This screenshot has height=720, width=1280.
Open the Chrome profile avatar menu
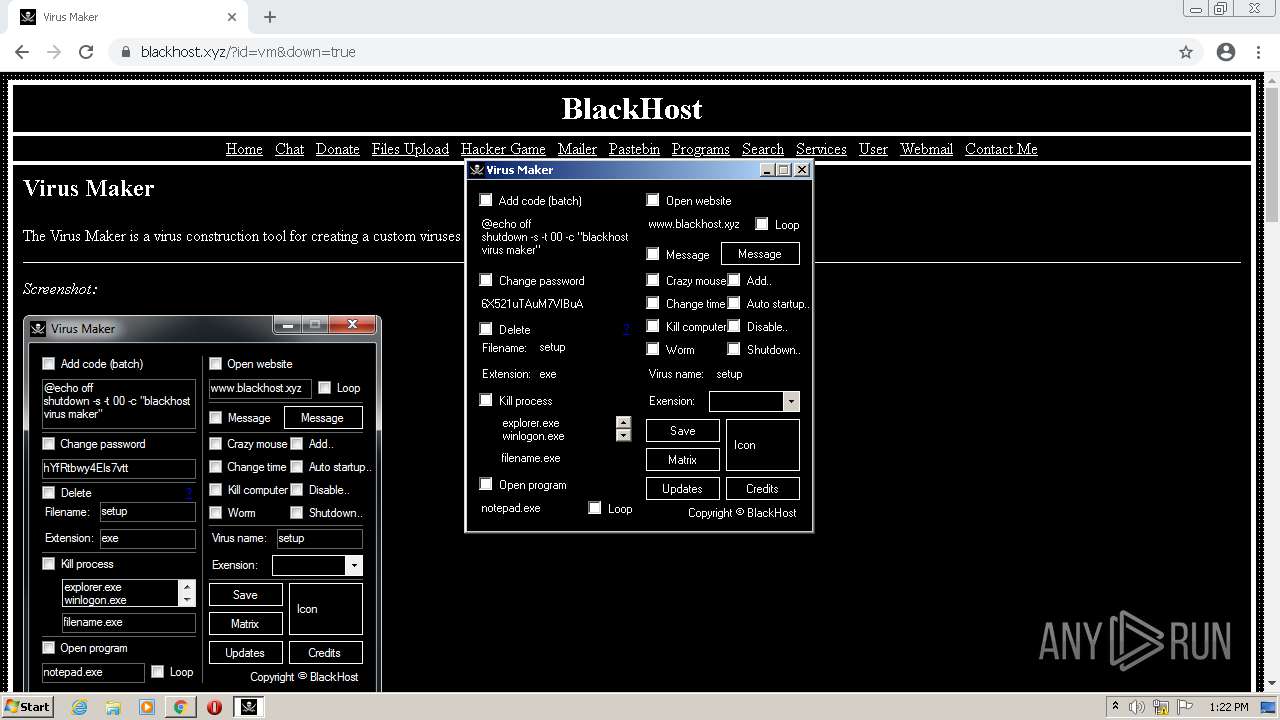pyautogui.click(x=1226, y=52)
